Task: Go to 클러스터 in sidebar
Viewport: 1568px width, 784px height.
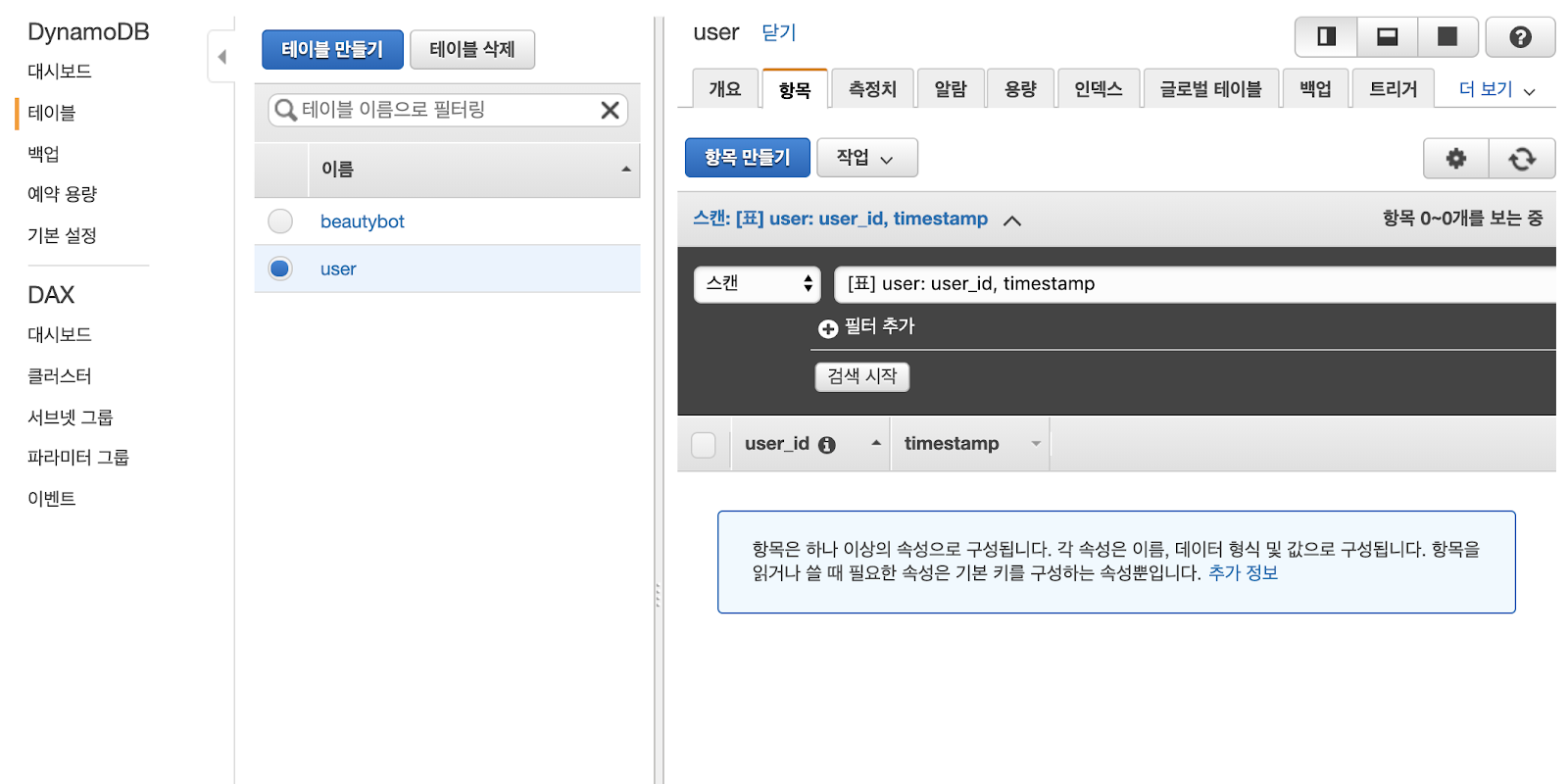Action: pos(60,376)
